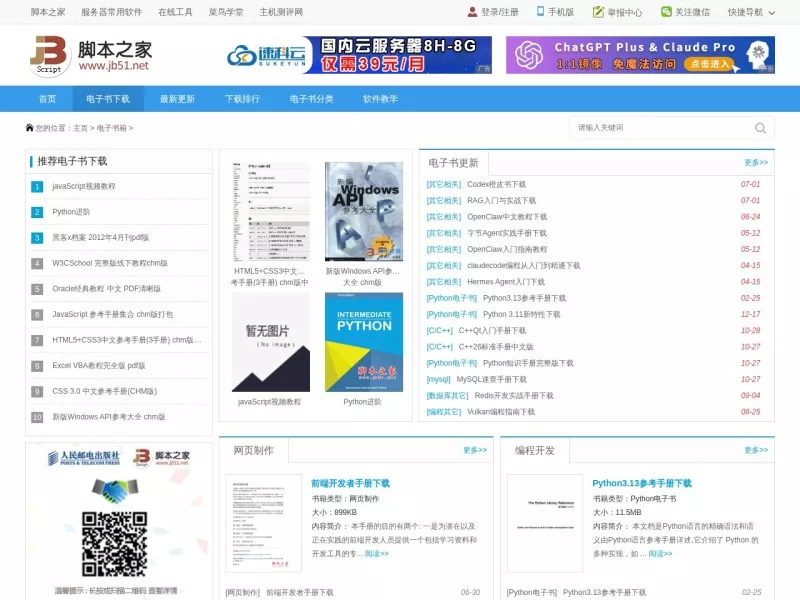Open the 服务器常用软件 top link
Viewport: 800px width, 600px height.
pyautogui.click(x=112, y=12)
